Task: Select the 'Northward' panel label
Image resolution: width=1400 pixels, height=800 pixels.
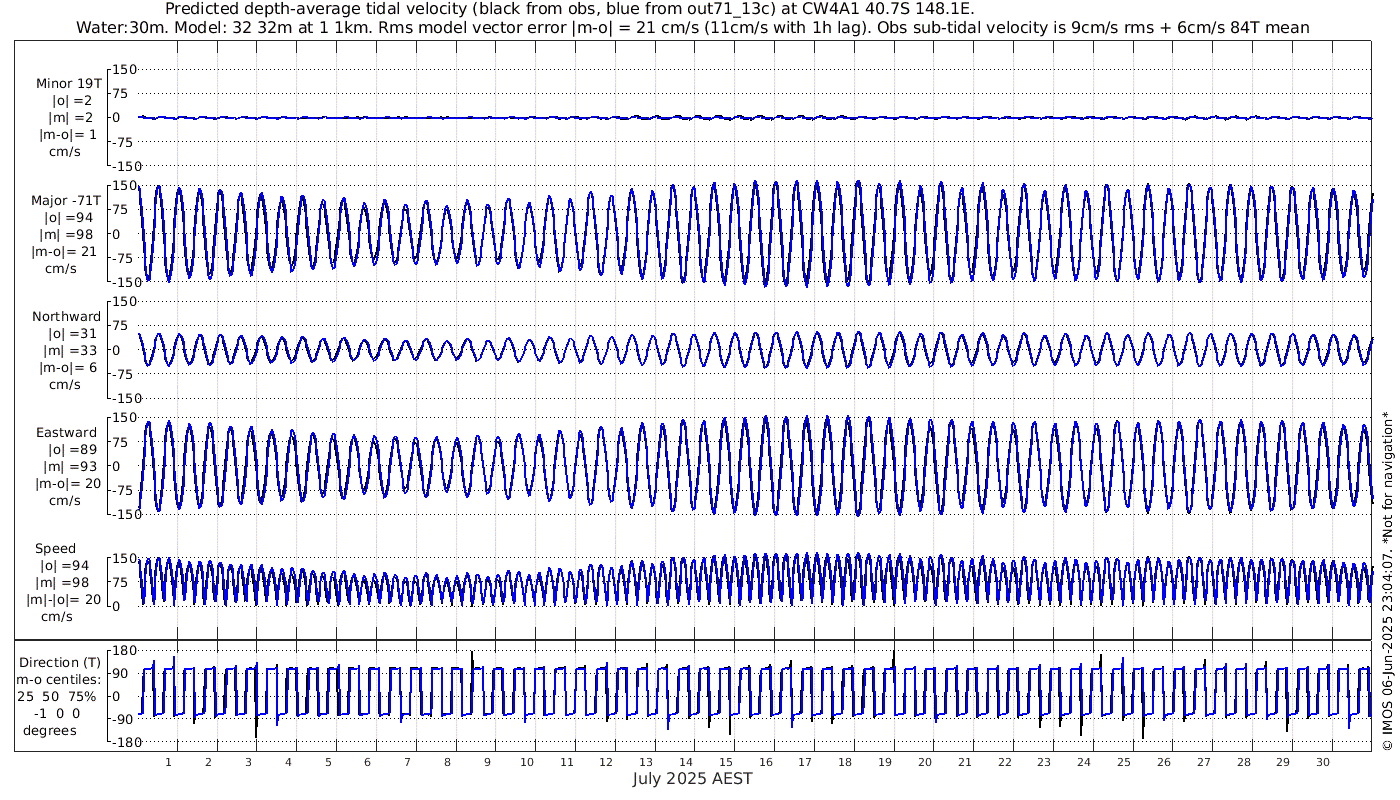Action: pos(67,316)
